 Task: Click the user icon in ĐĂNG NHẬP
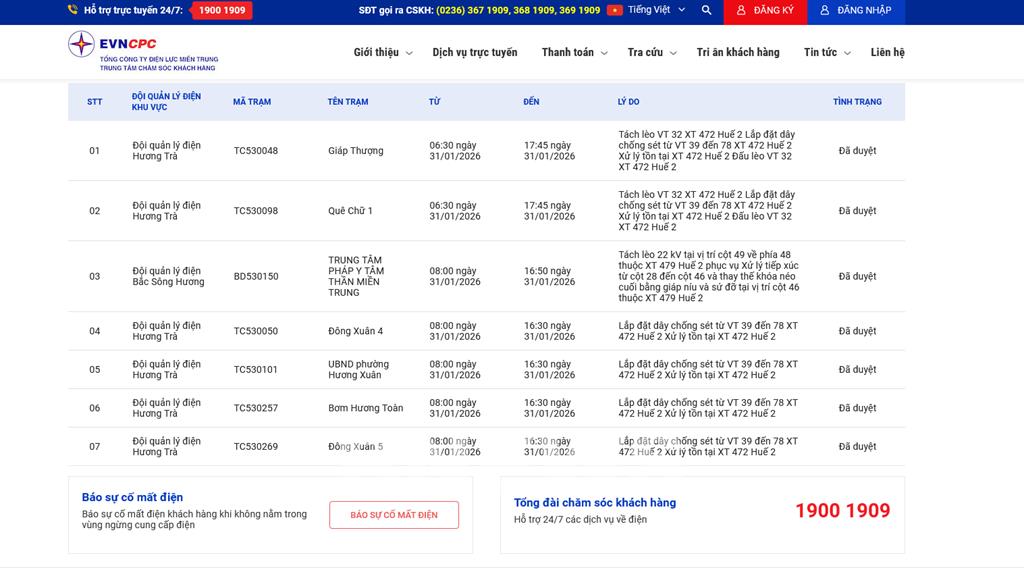point(825,10)
